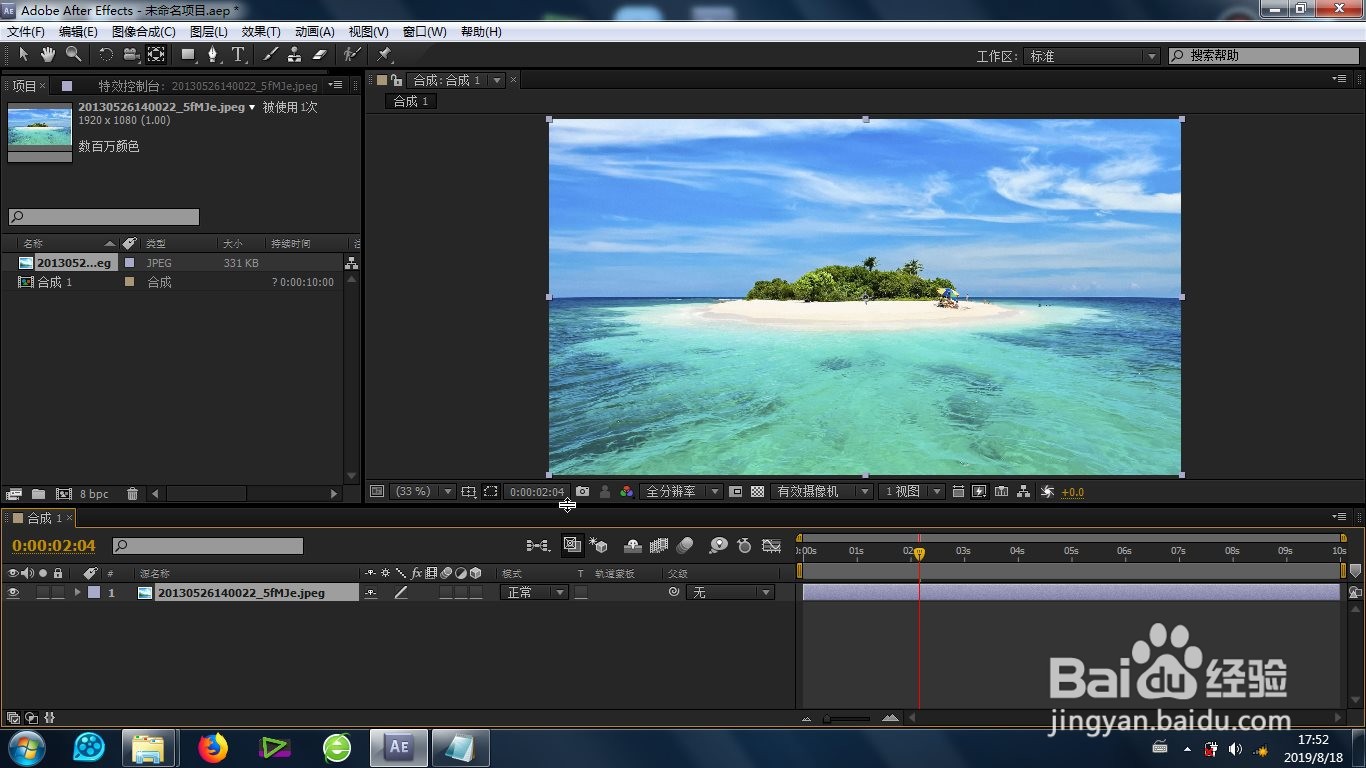Image resolution: width=1366 pixels, height=768 pixels.
Task: Select the Eraser tool
Action: click(320, 54)
